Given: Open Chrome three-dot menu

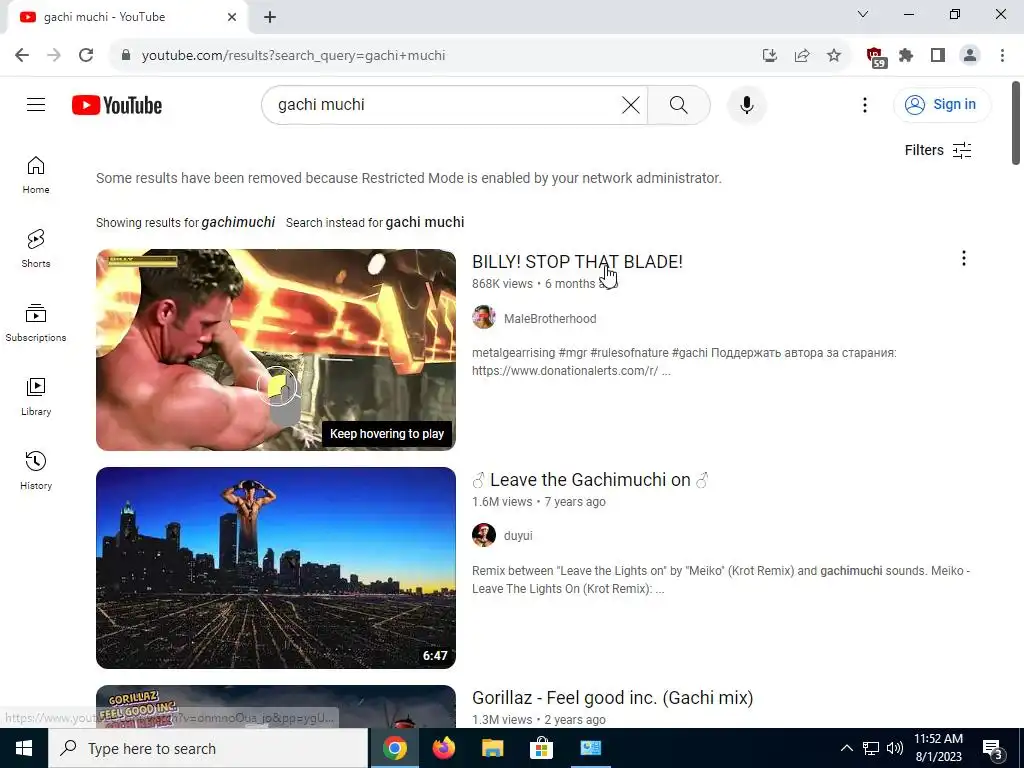Looking at the screenshot, I should pos(1002,56).
